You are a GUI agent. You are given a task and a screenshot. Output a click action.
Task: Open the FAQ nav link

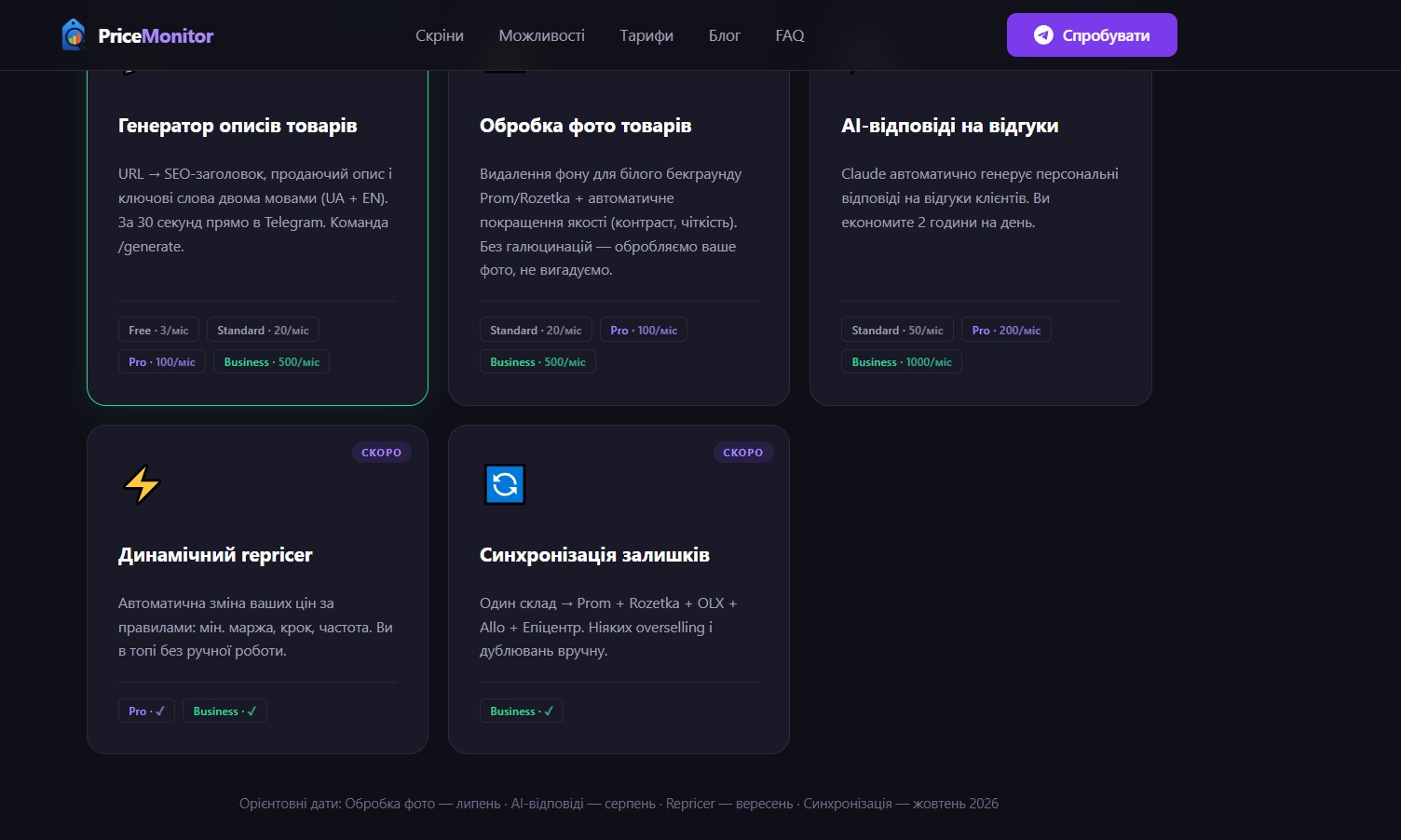[x=790, y=35]
